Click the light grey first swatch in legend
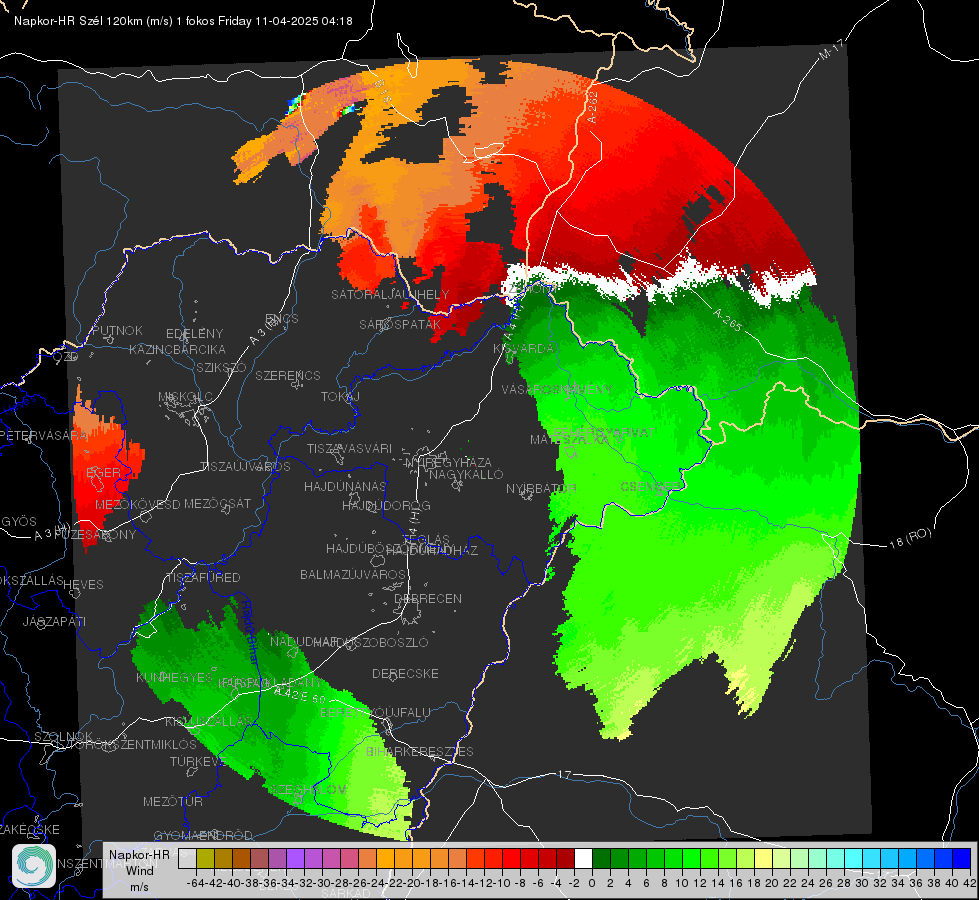The height and width of the screenshot is (900, 979). coord(187,859)
